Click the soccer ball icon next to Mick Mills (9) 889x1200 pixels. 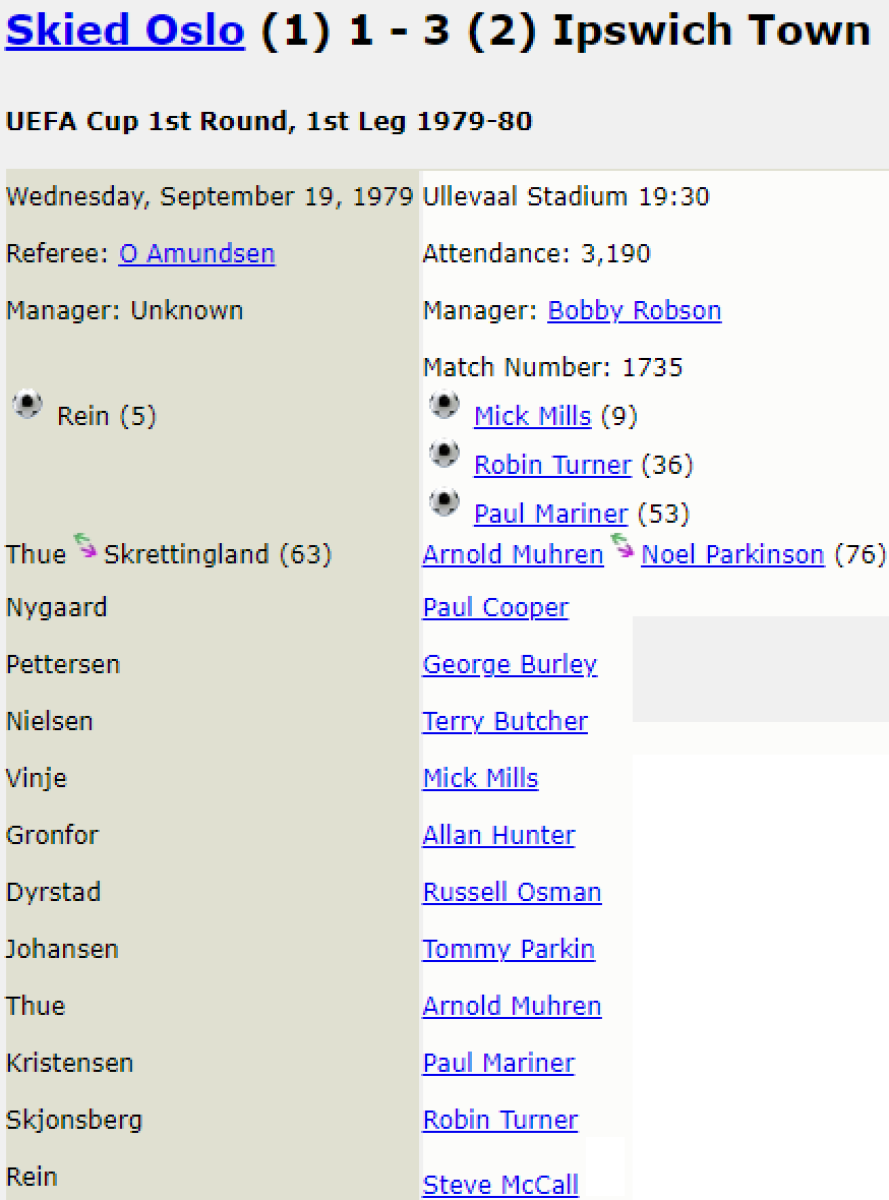(x=444, y=405)
